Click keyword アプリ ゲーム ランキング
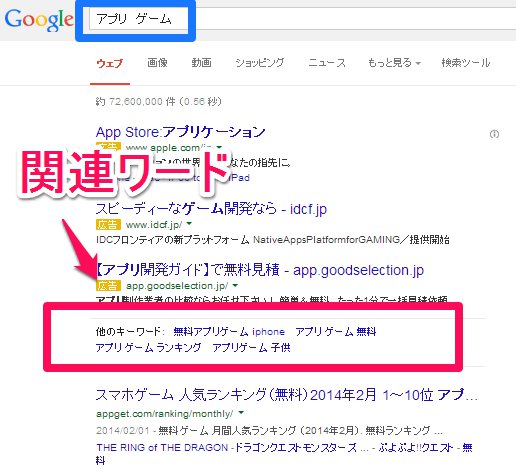The width and height of the screenshot is (516, 475). 148,348
